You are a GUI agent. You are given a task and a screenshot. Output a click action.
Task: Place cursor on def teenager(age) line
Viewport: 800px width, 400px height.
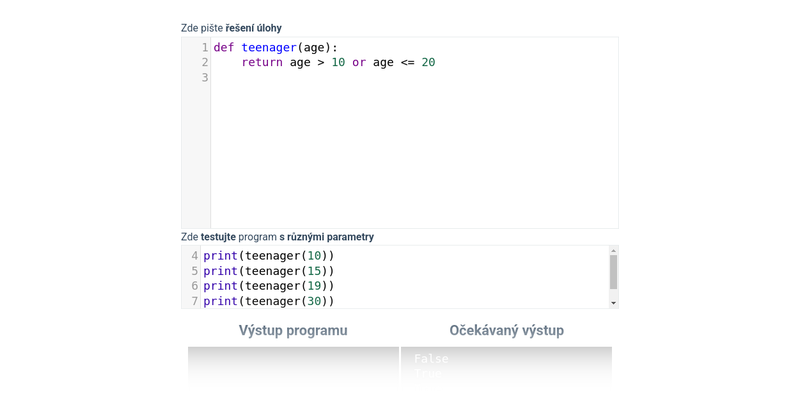[275, 47]
